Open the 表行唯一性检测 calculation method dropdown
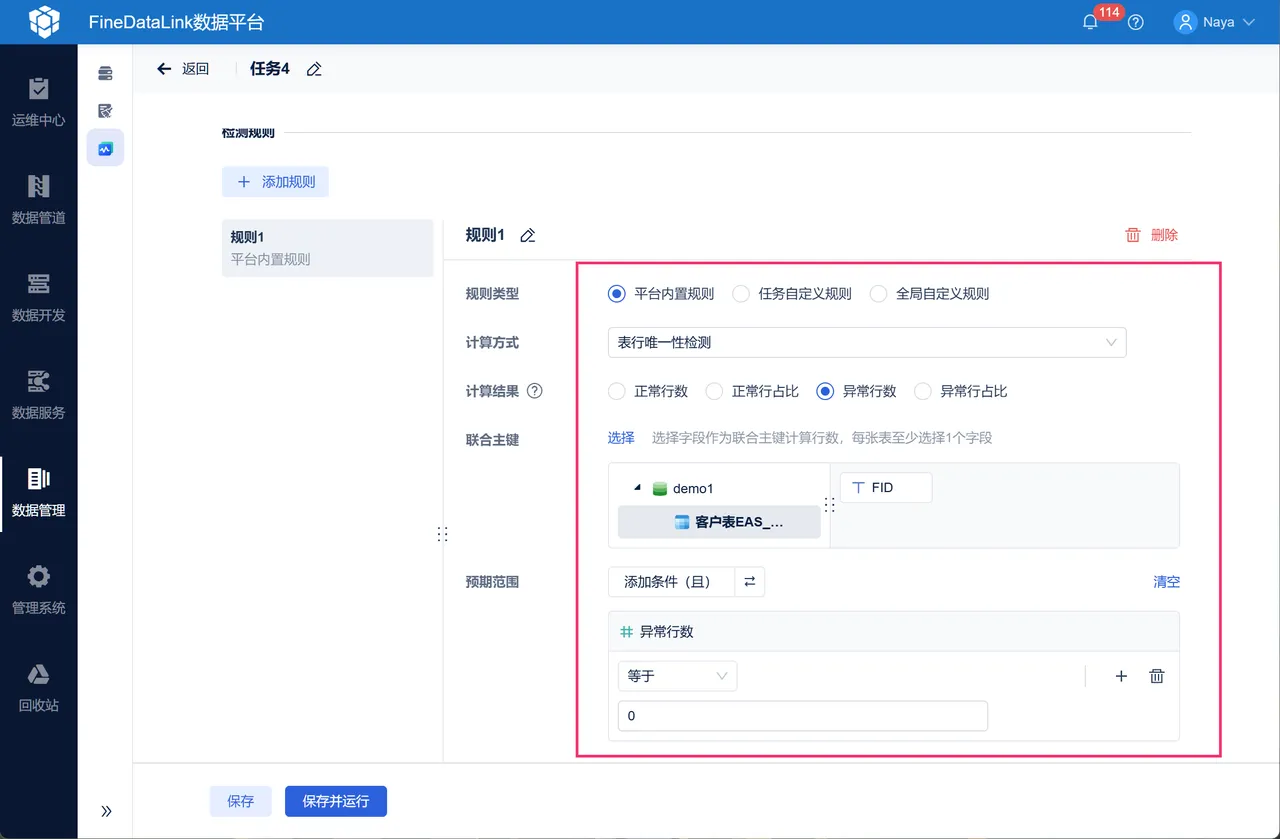The height and width of the screenshot is (839, 1280). pyautogui.click(x=867, y=342)
